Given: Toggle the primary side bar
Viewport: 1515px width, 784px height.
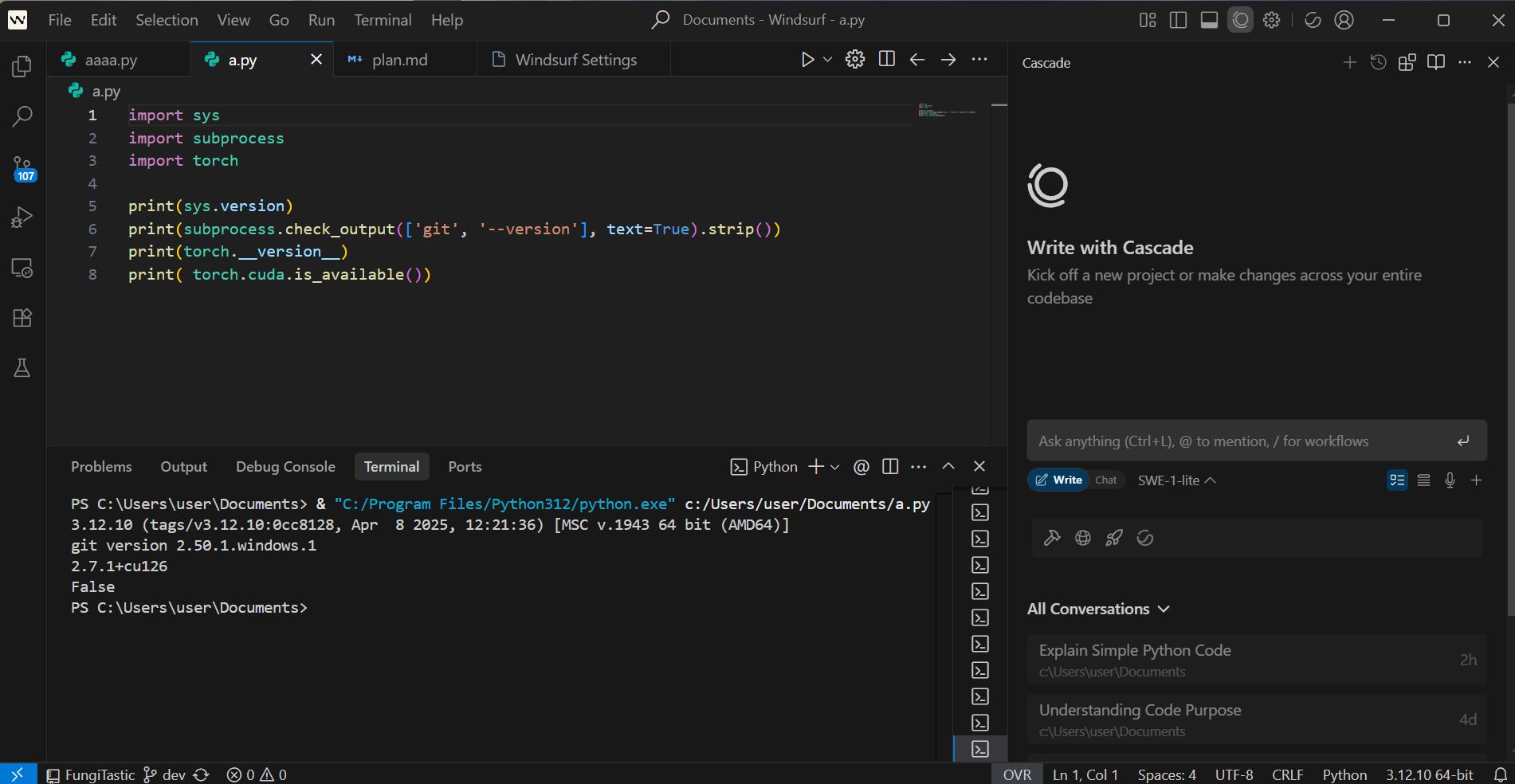Looking at the screenshot, I should tap(1178, 20).
